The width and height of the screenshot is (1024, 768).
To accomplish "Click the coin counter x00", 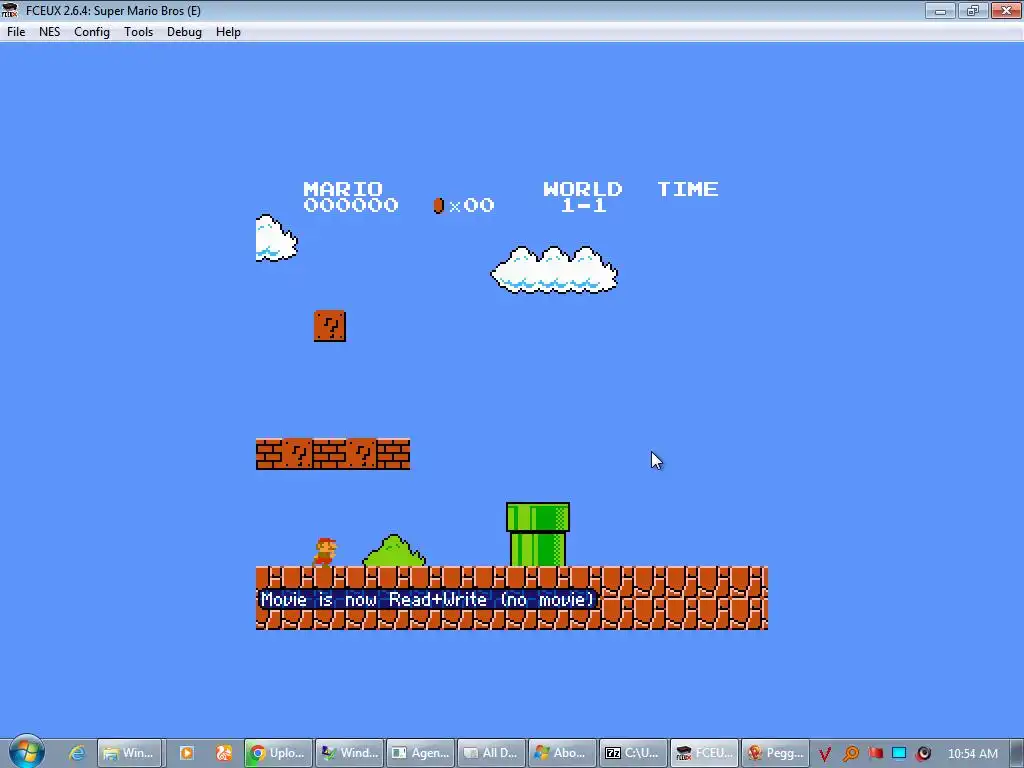I will click(x=464, y=206).
